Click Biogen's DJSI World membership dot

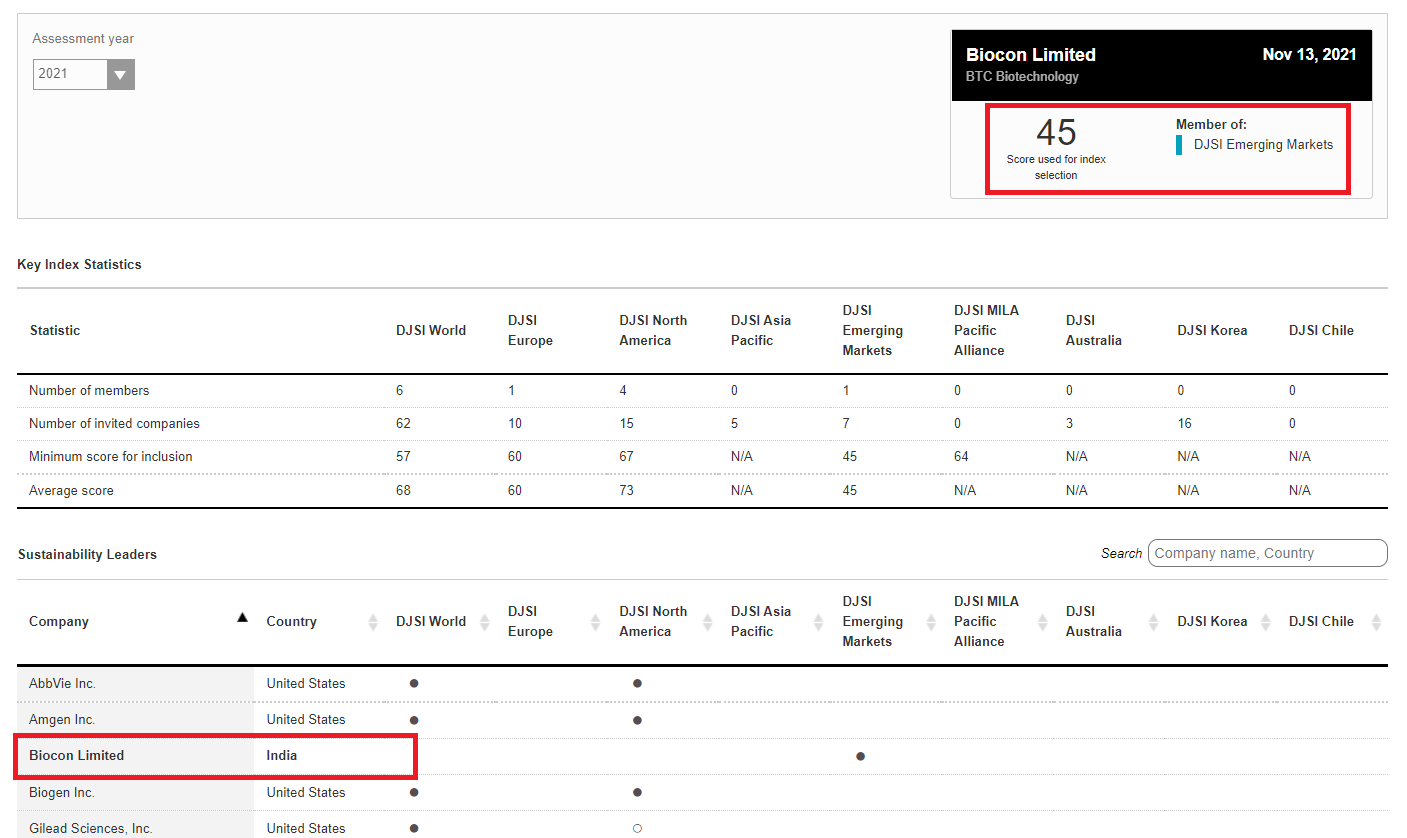point(414,793)
